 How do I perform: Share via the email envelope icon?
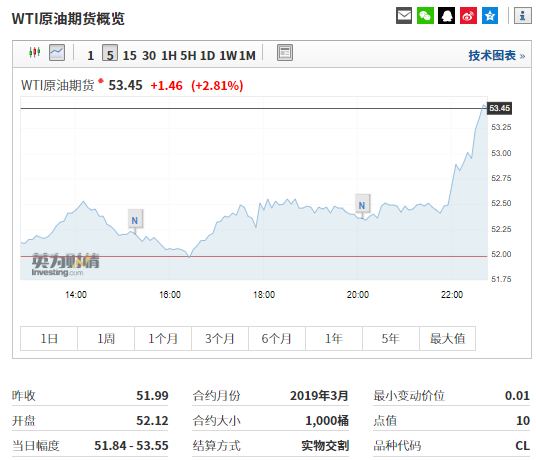(404, 16)
